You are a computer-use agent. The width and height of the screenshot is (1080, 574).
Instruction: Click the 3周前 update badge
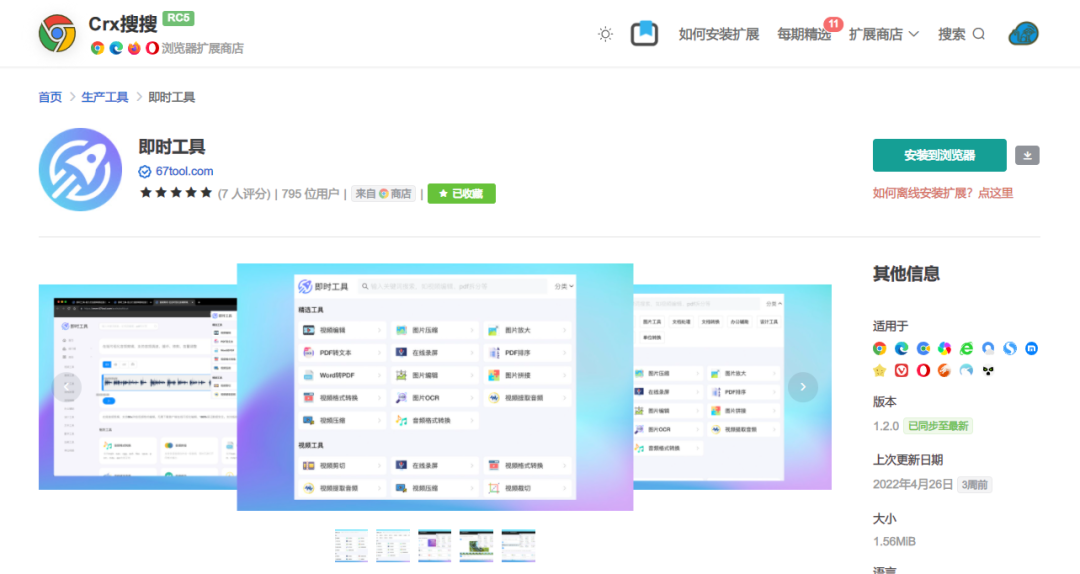974,484
